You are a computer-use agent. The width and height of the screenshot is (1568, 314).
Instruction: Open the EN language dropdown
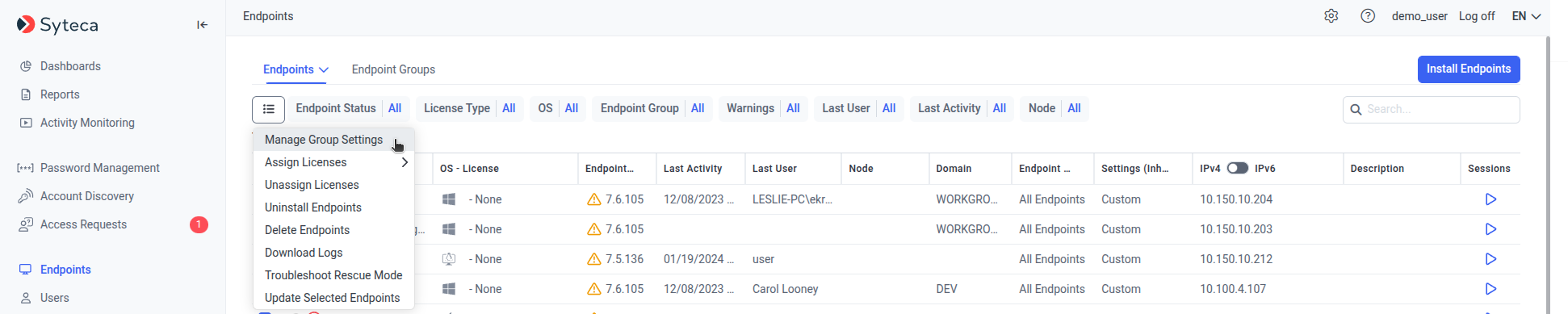pyautogui.click(x=1526, y=16)
